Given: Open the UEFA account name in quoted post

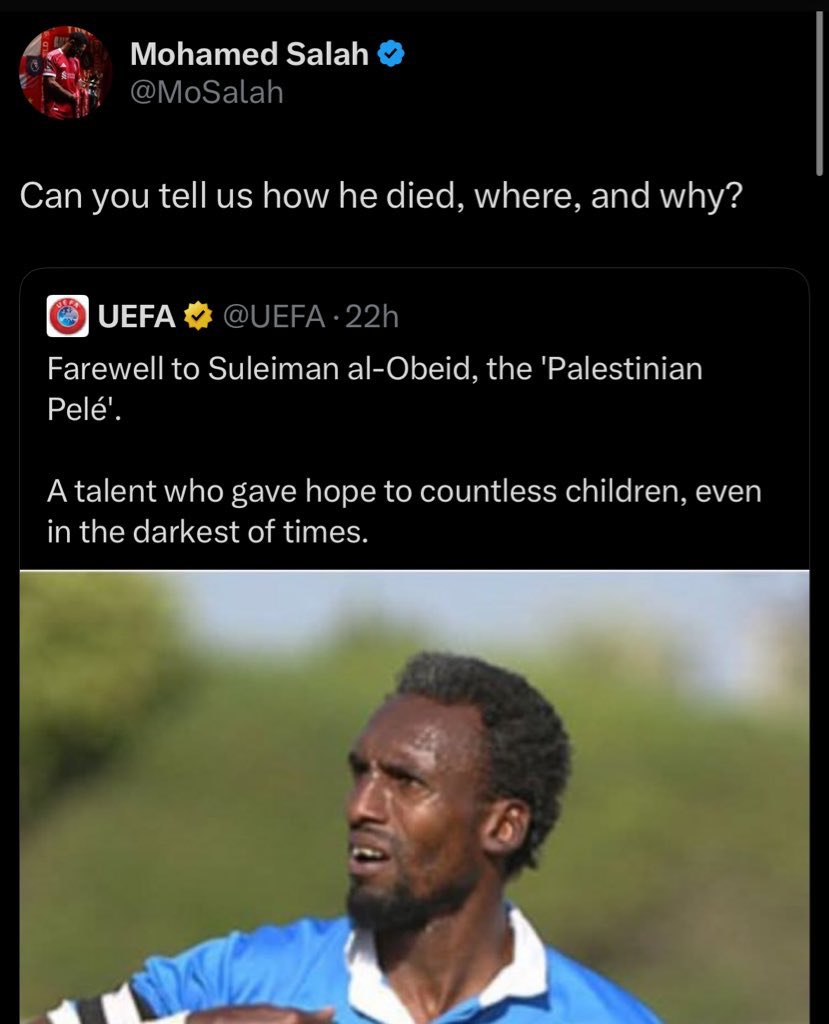Looking at the screenshot, I should click(x=137, y=317).
